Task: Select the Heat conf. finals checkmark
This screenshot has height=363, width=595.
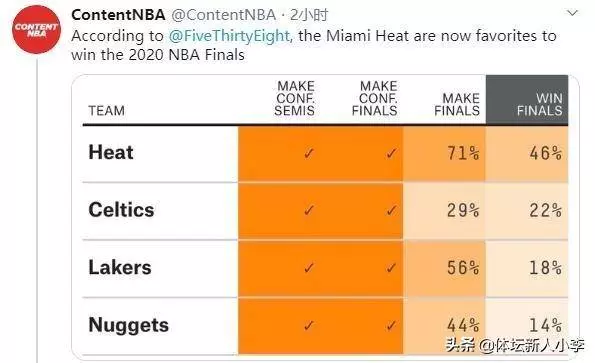Action: (392, 153)
